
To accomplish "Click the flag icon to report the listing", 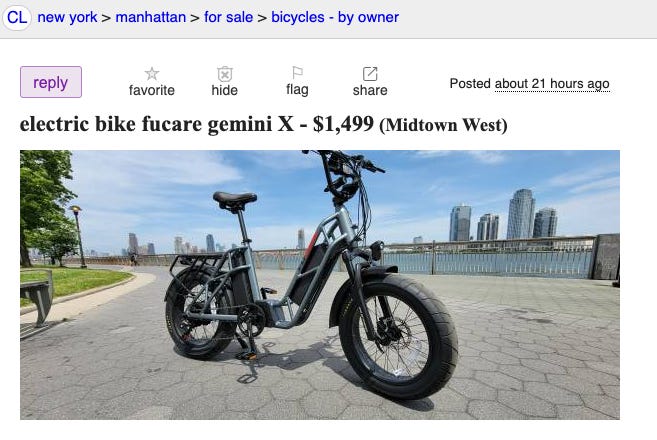I will pos(297,73).
